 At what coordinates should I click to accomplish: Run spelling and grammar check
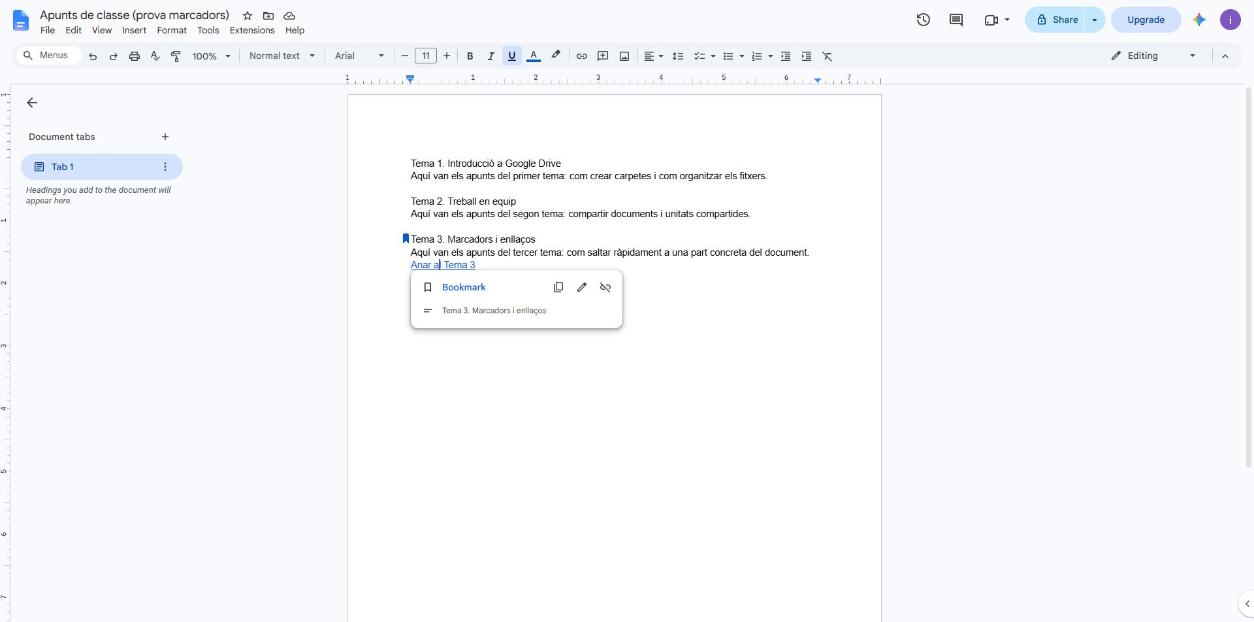click(x=155, y=56)
